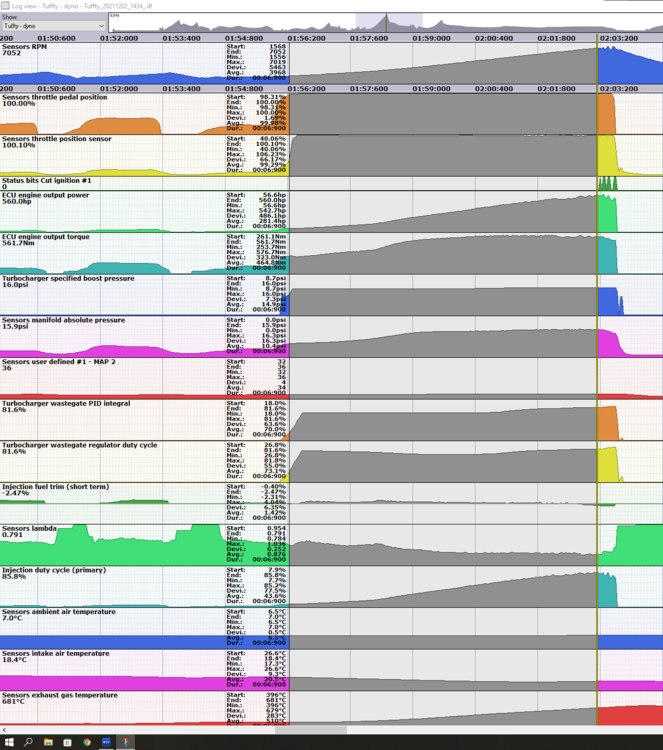Click the lambda value 0.791
The height and width of the screenshot is (750, 663).
(x=12, y=534)
